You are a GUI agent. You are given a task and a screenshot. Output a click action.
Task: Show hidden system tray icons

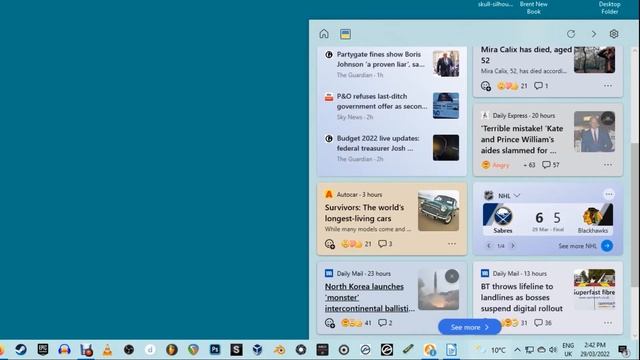pos(517,350)
